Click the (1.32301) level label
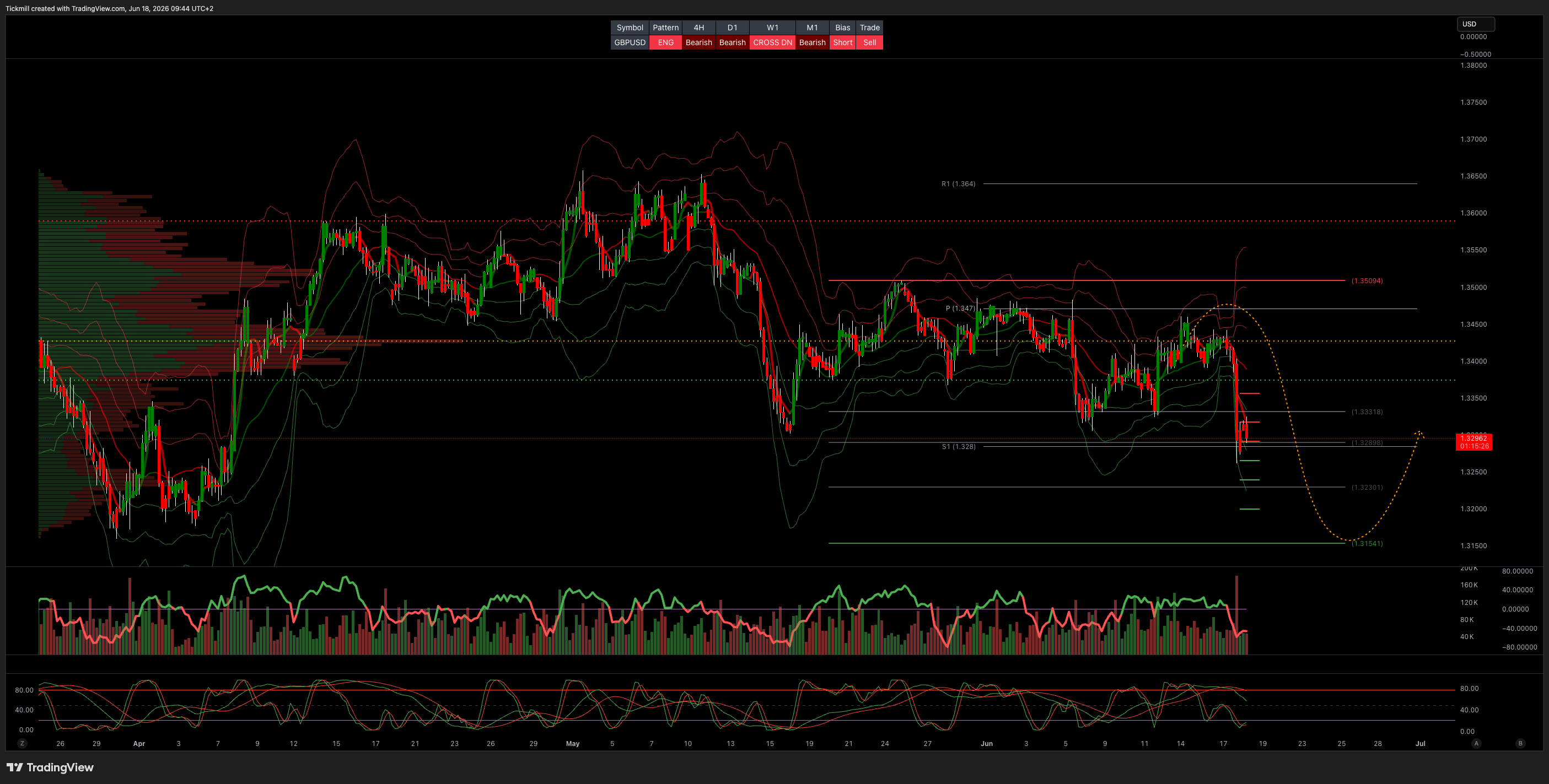The image size is (1549, 784). 1367,487
